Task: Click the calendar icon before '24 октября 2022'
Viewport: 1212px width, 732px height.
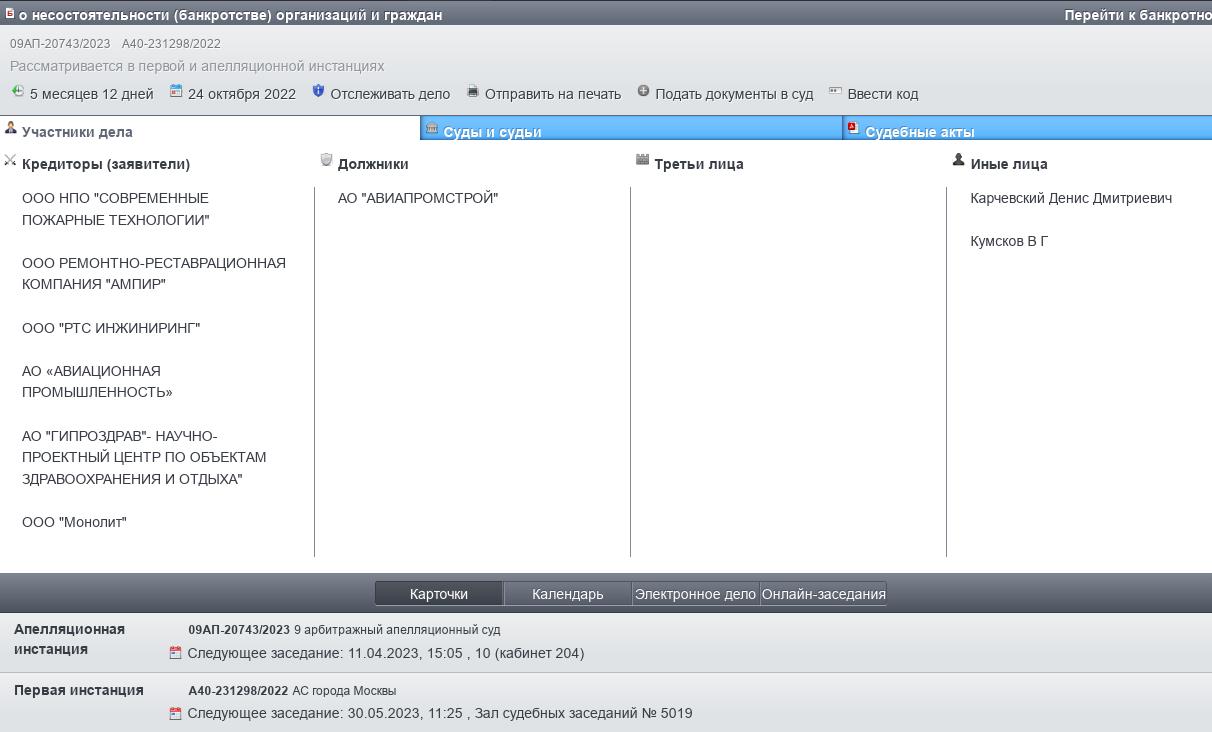Action: [176, 91]
